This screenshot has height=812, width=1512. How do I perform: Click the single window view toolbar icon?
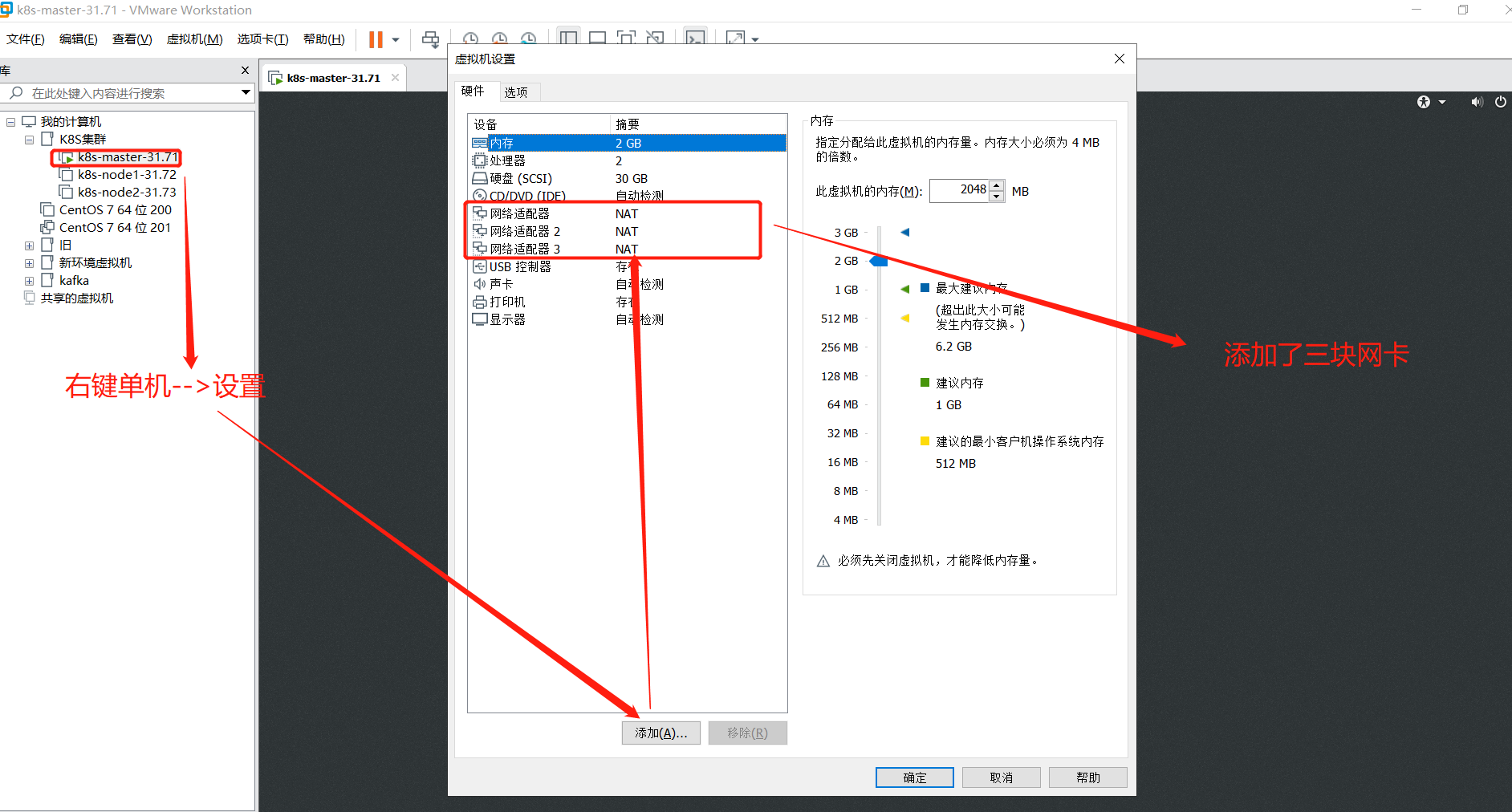coord(597,38)
